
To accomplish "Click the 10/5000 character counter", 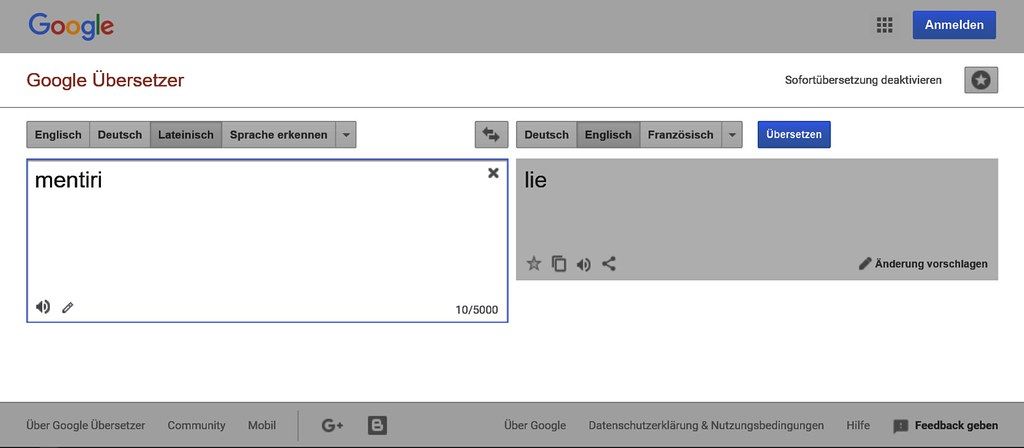I will pos(477,310).
